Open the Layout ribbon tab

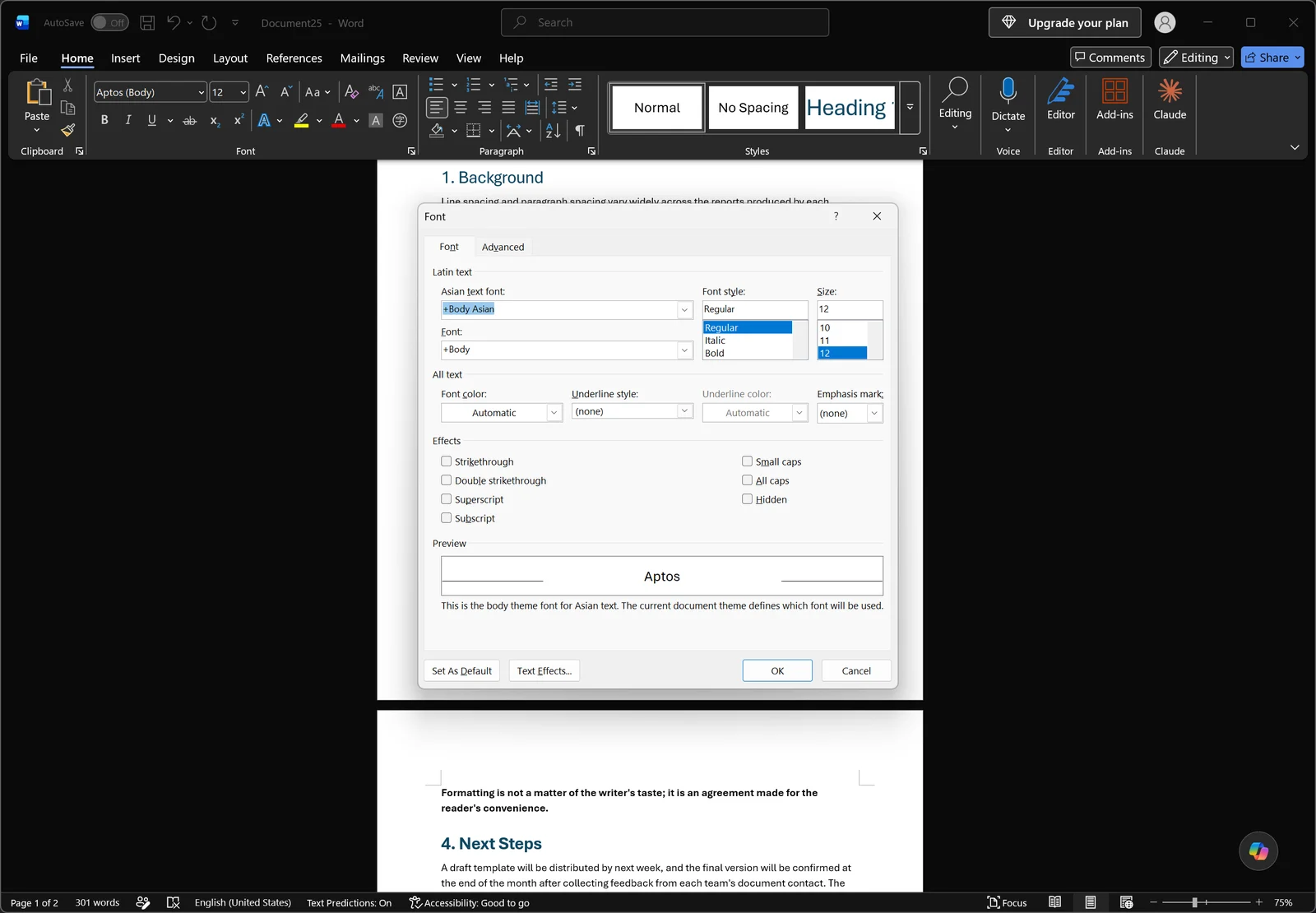(x=230, y=58)
